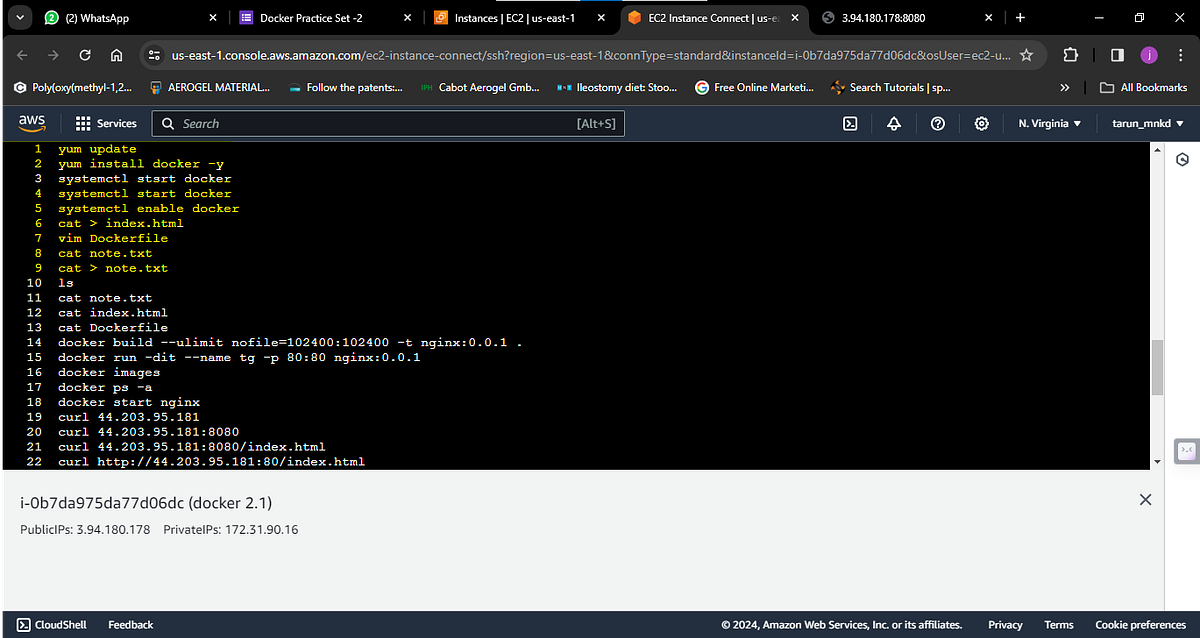
Task: Open the Help question mark icon
Action: click(937, 123)
